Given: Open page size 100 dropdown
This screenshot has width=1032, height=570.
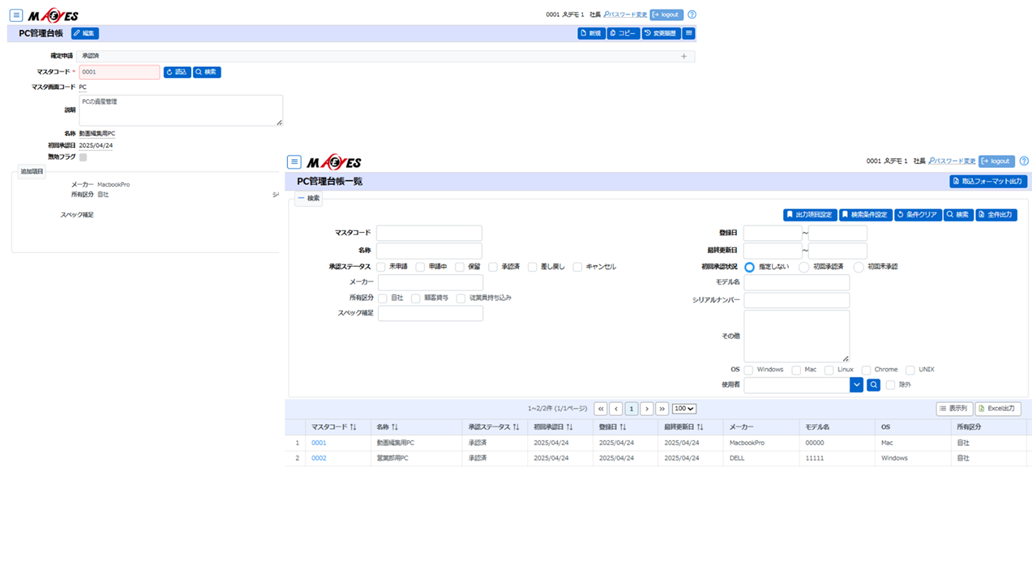Looking at the screenshot, I should point(684,409).
